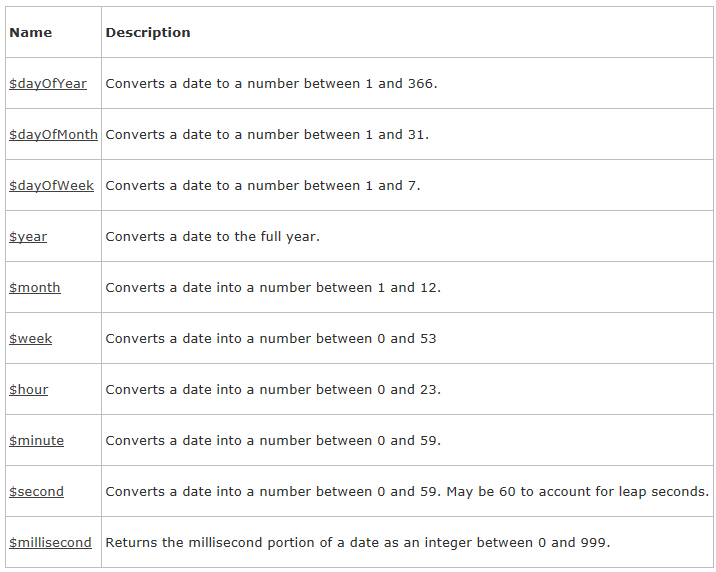Open the $month operator link

point(35,288)
